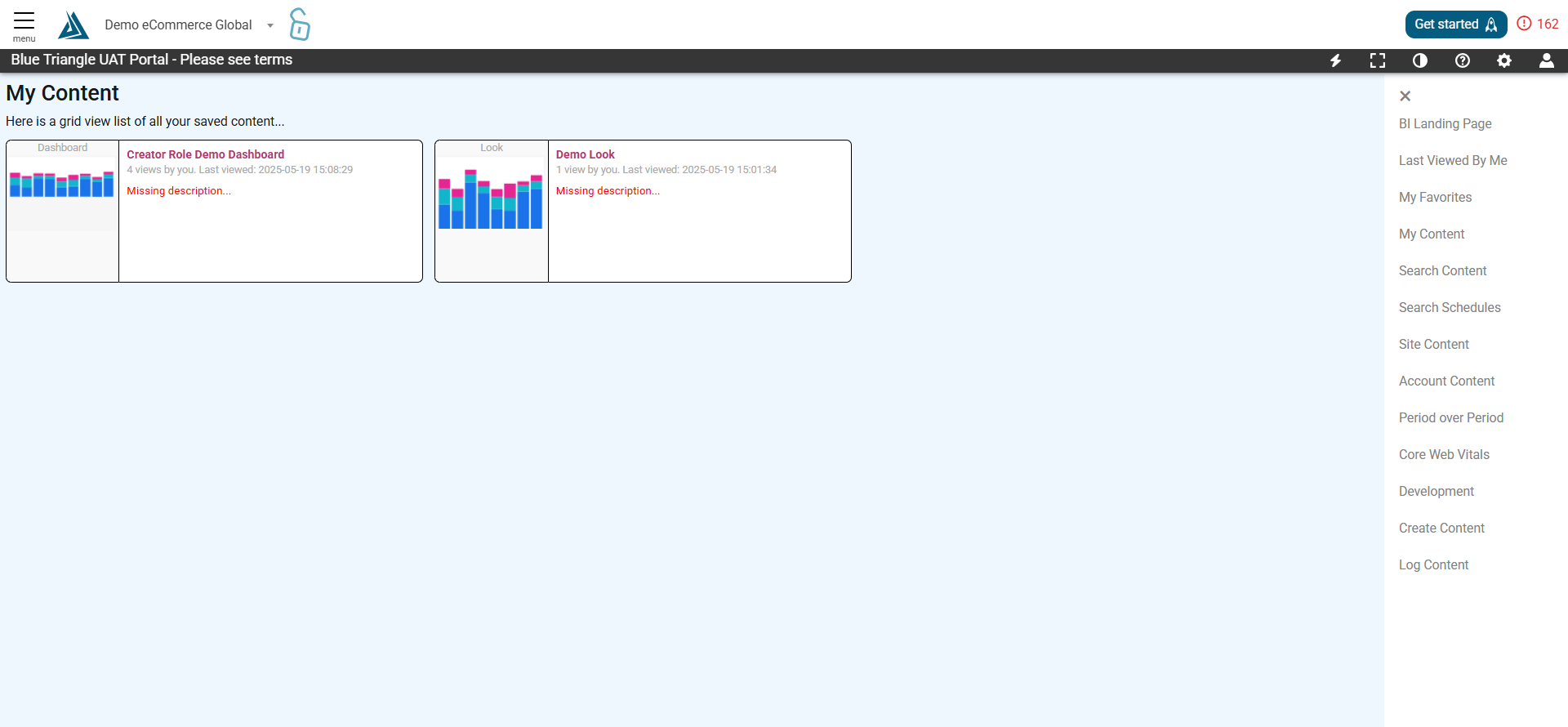Screen dimensions: 1568x727
Task: Open the help question mark icon
Action: click(1463, 60)
